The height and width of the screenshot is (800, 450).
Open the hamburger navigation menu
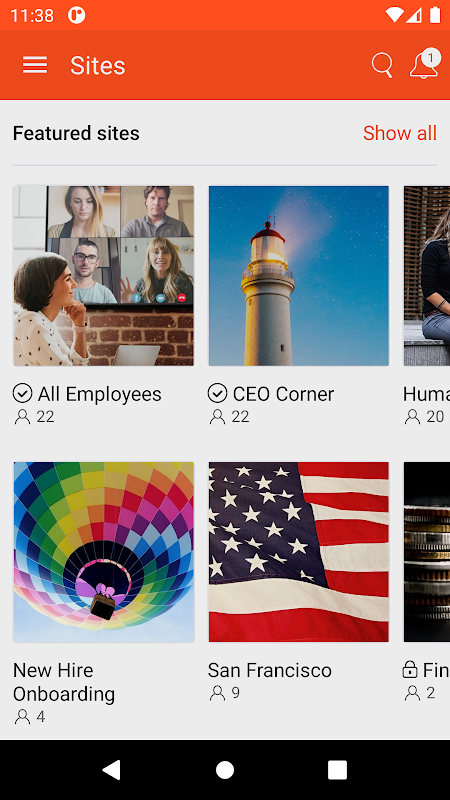coord(35,65)
